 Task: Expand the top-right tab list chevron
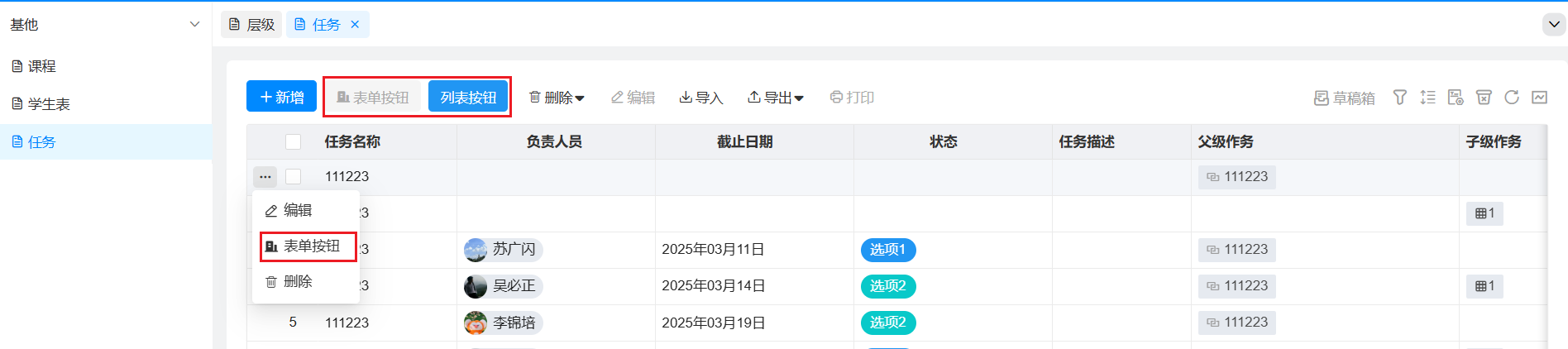[x=1554, y=25]
